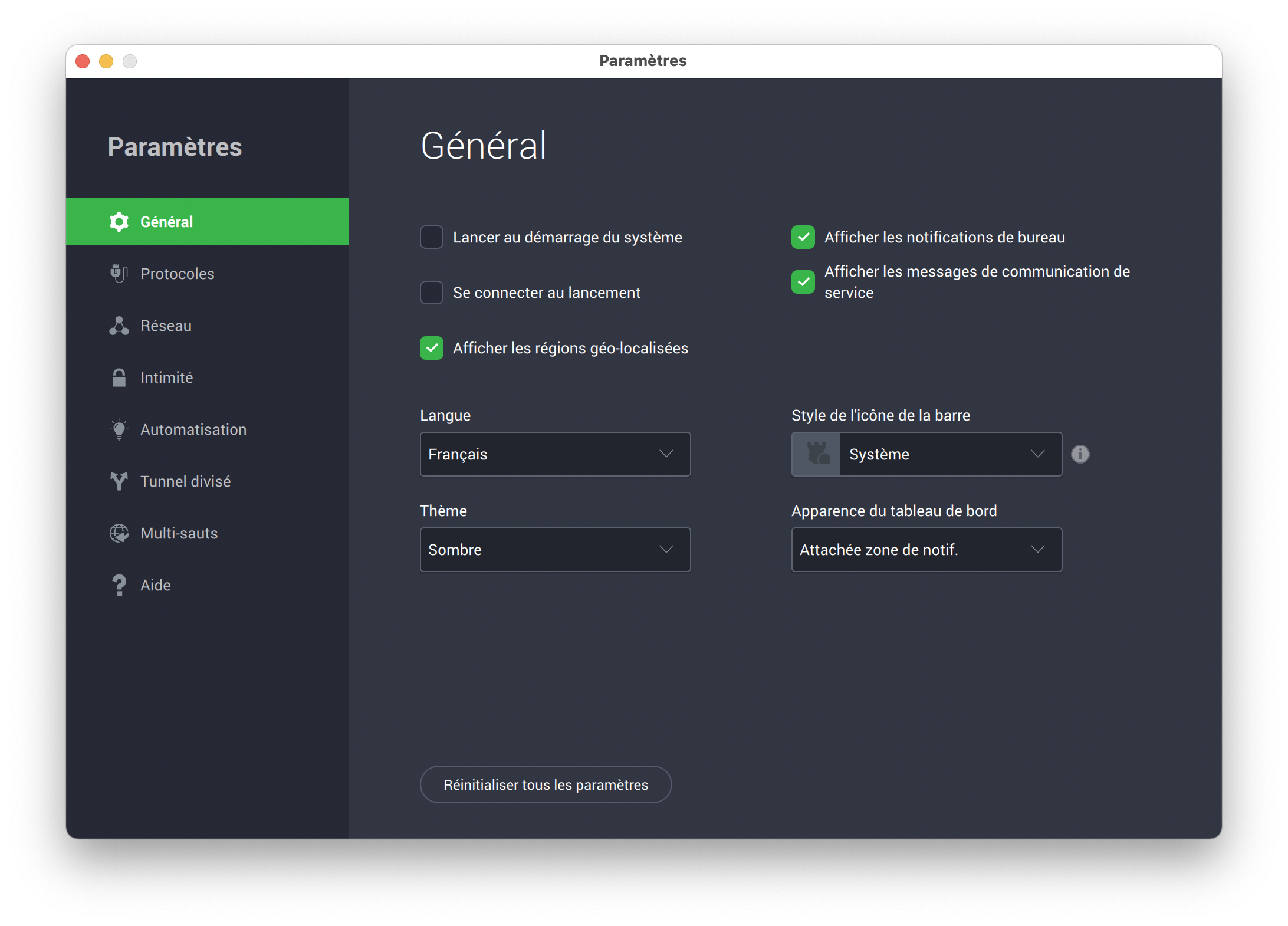Open the Tunnel divisé section

coord(208,481)
